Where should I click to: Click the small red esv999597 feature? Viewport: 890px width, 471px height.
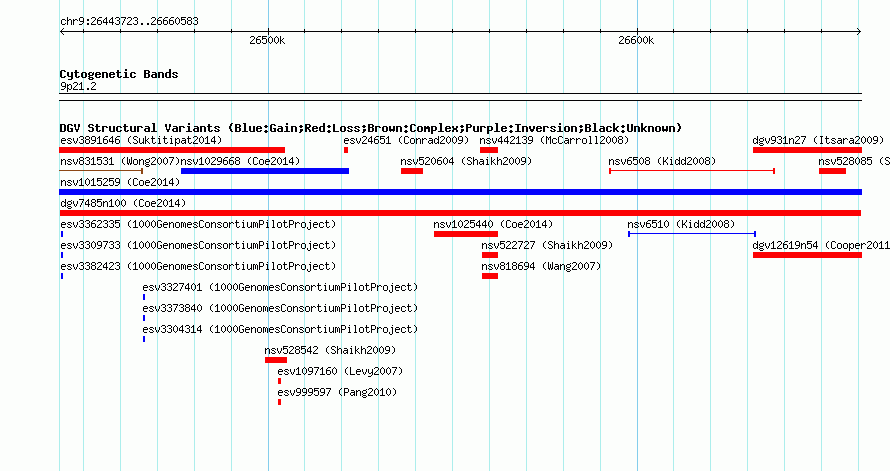279,402
